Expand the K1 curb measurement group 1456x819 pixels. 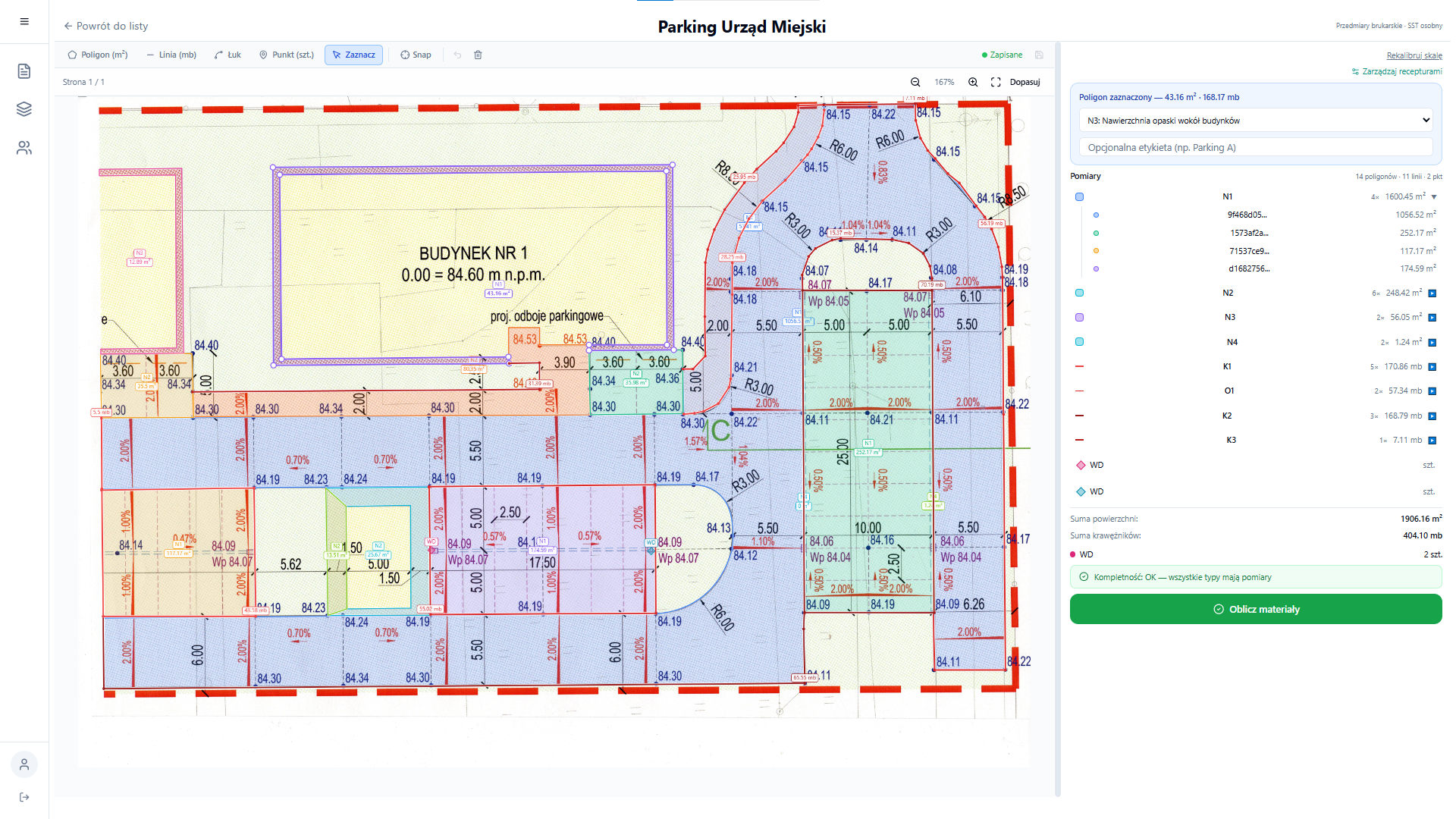coord(1432,367)
